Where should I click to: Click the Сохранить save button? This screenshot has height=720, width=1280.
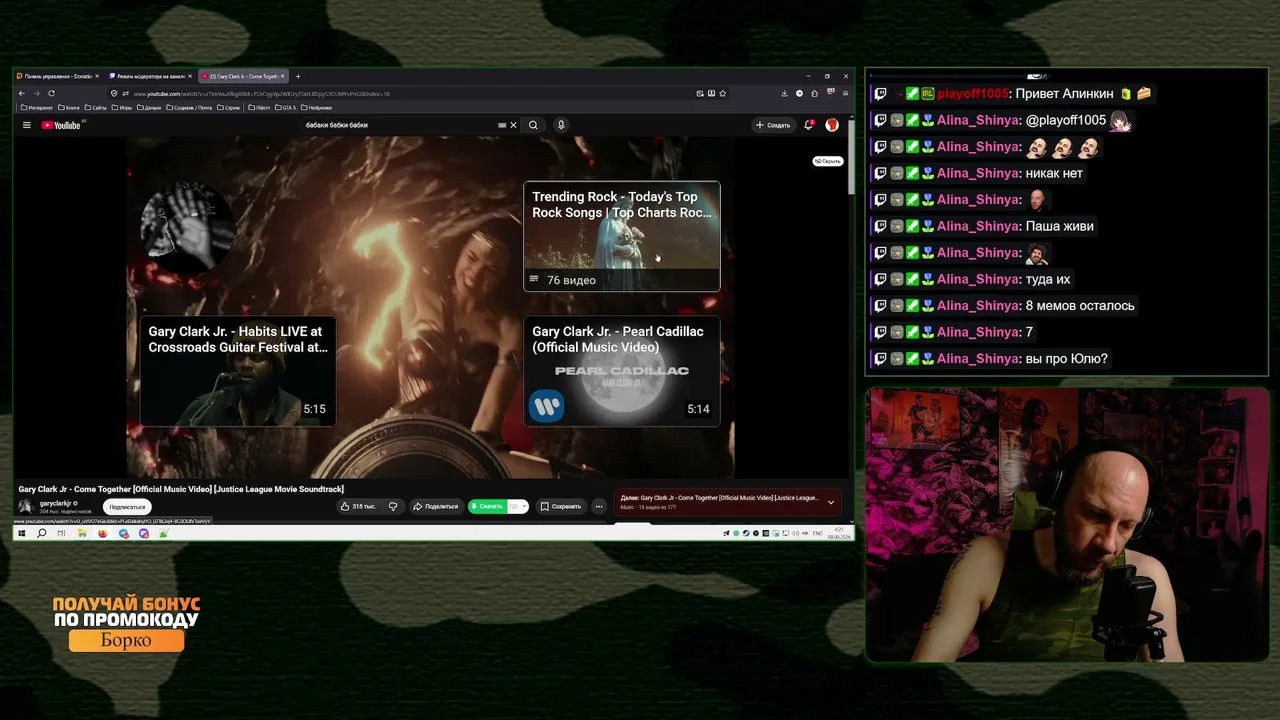point(560,506)
